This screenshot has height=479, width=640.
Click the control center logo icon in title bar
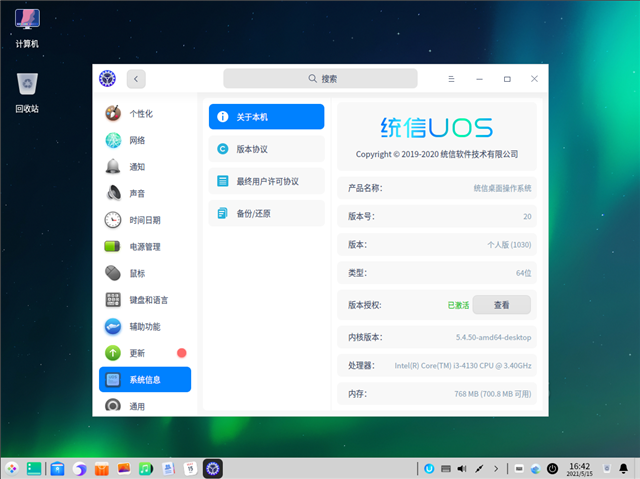[x=107, y=78]
